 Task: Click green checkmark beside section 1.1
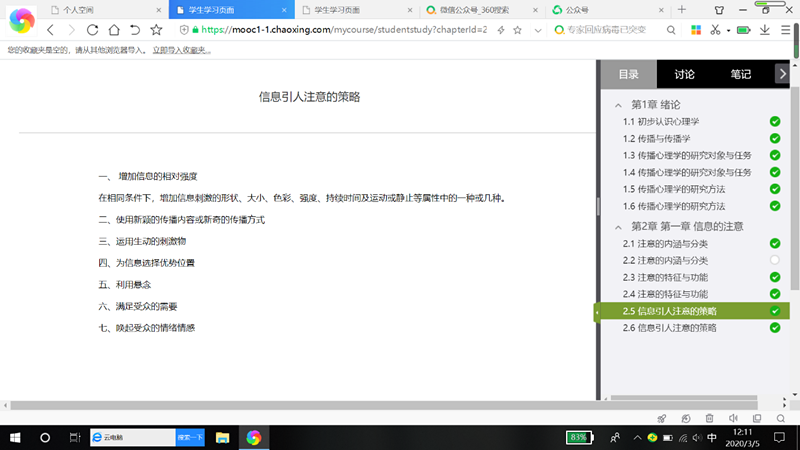point(775,121)
